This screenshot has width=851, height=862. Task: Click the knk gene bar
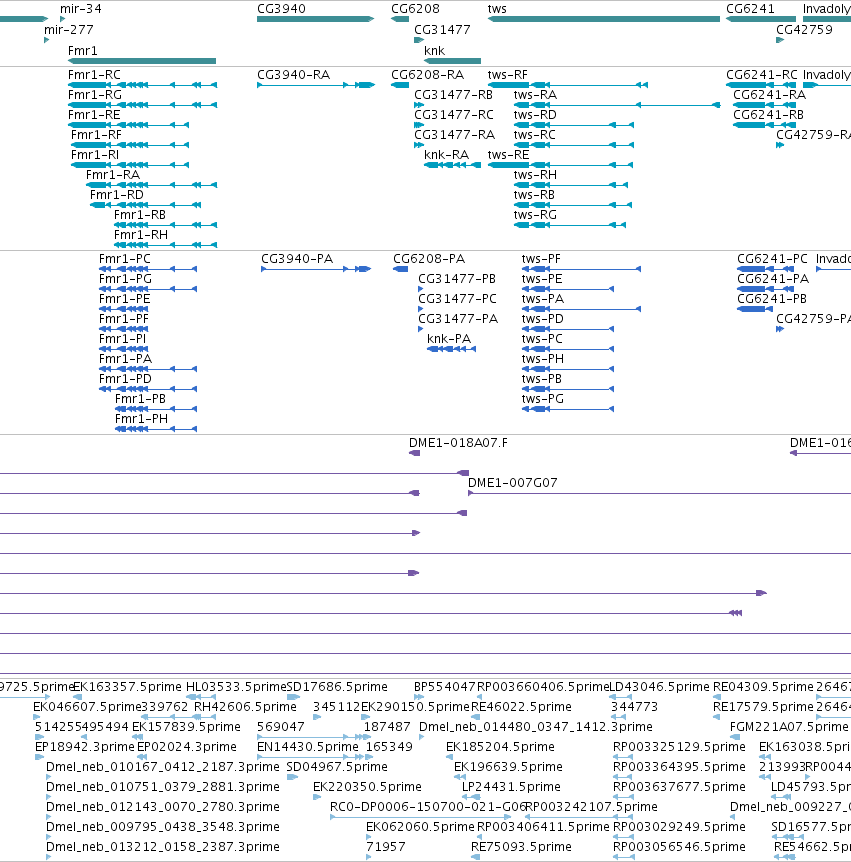(x=452, y=61)
